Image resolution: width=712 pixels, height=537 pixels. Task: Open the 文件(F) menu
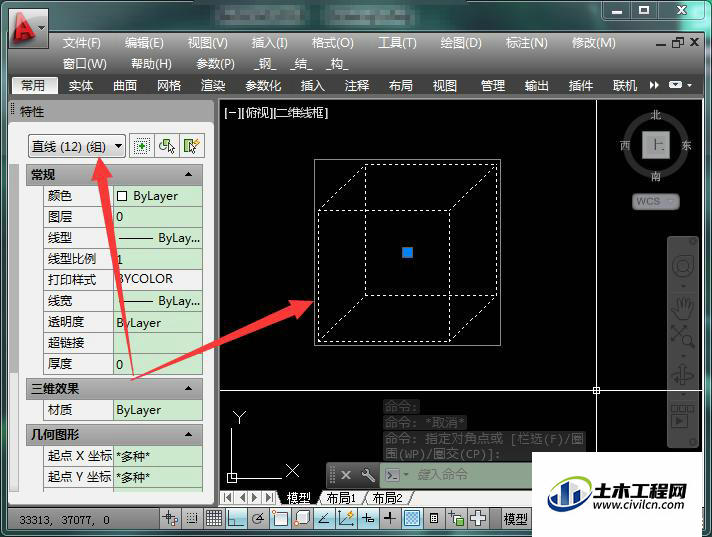tap(81, 43)
